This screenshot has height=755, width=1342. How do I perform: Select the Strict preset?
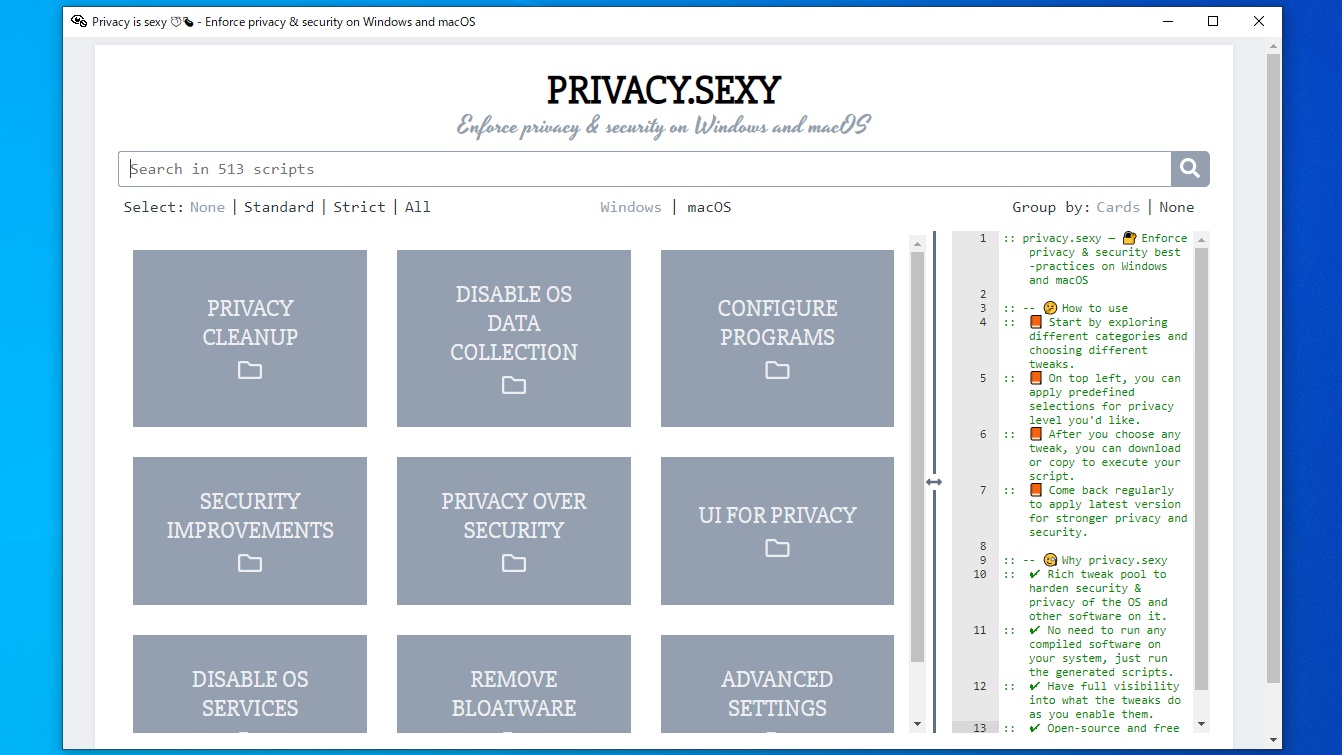pyautogui.click(x=359, y=207)
